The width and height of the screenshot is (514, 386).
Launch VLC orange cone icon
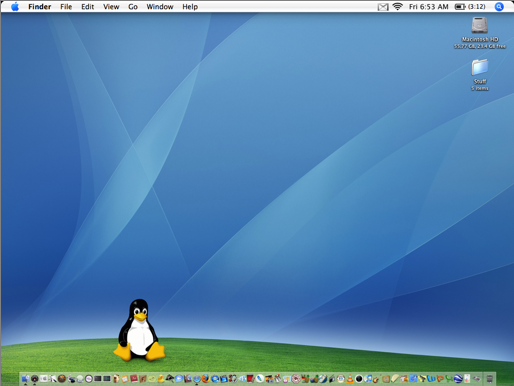[350, 379]
